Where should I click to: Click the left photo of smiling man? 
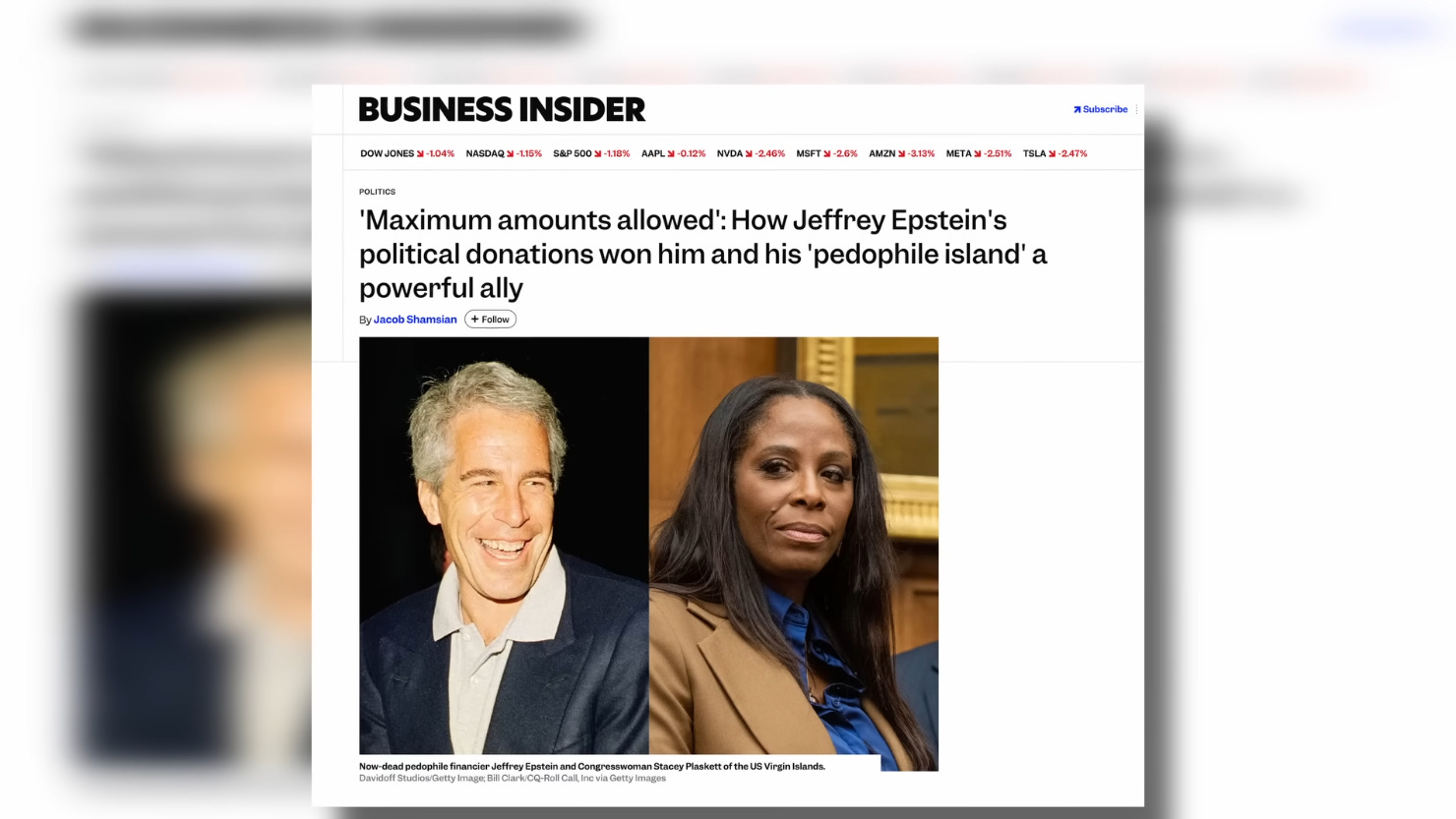tap(504, 546)
